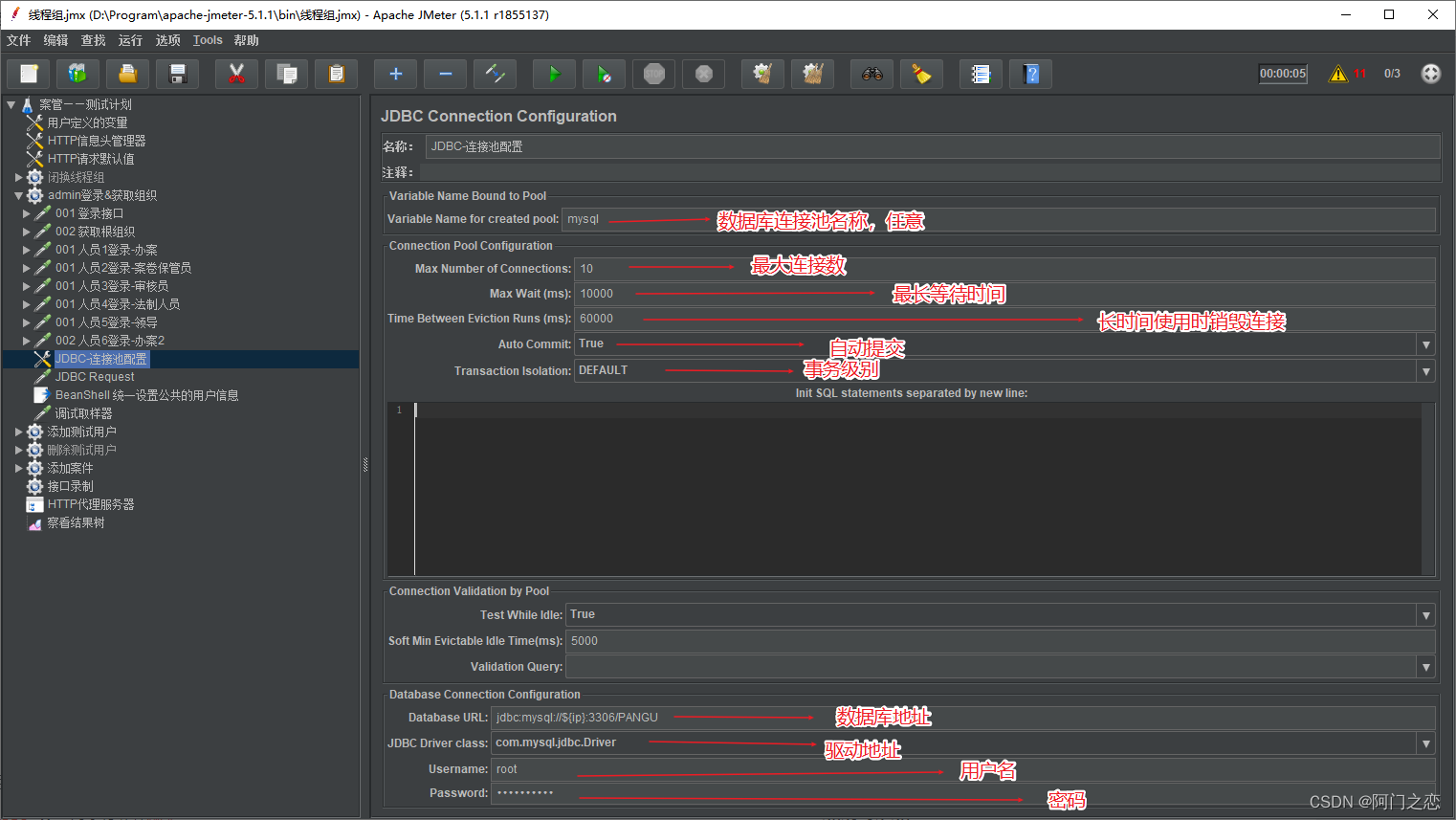
Task: Open the Auto Commit dropdown
Action: (1426, 344)
